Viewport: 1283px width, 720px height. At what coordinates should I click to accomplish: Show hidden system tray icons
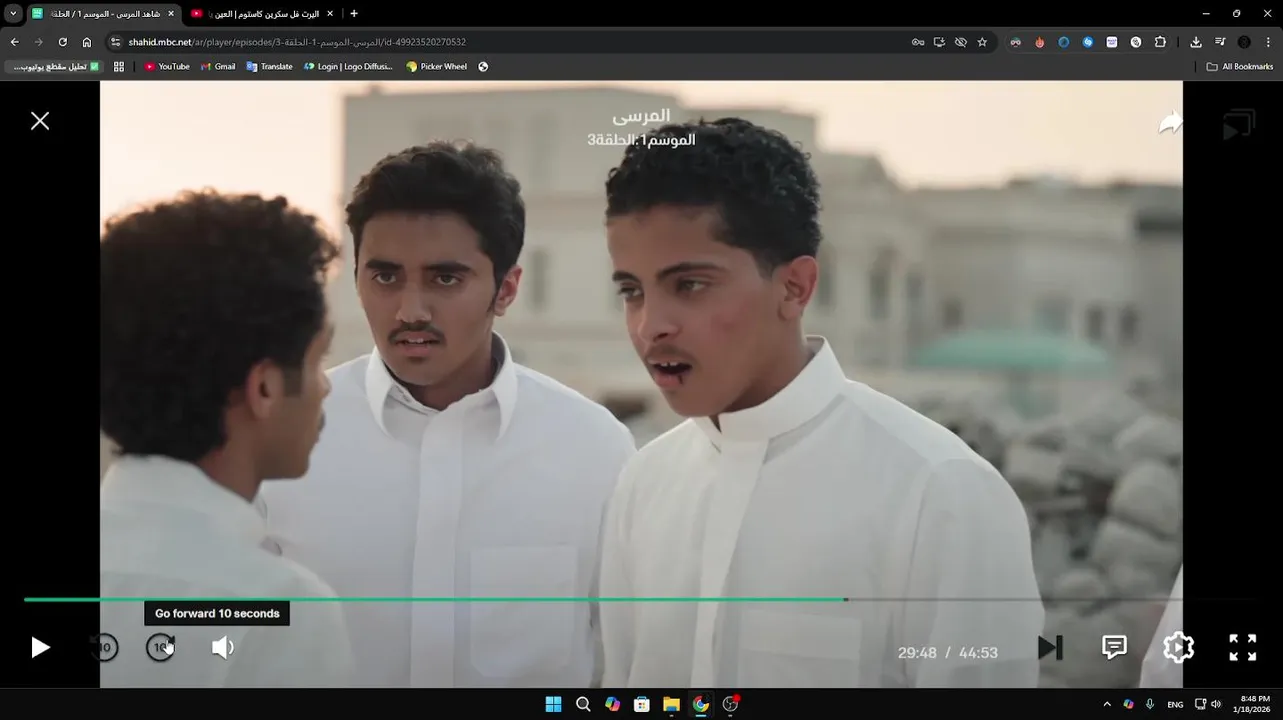click(1107, 704)
